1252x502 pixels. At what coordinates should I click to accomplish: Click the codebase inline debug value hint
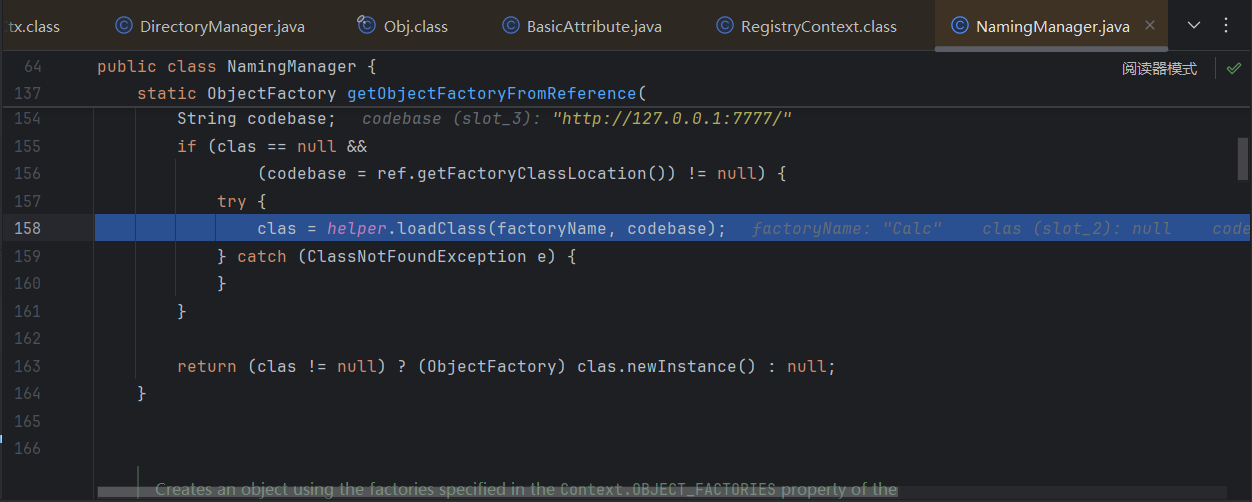(577, 119)
